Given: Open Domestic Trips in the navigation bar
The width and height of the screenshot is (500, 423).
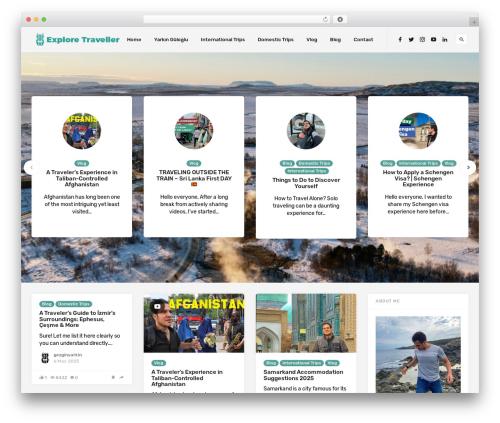Looking at the screenshot, I should 275,39.
